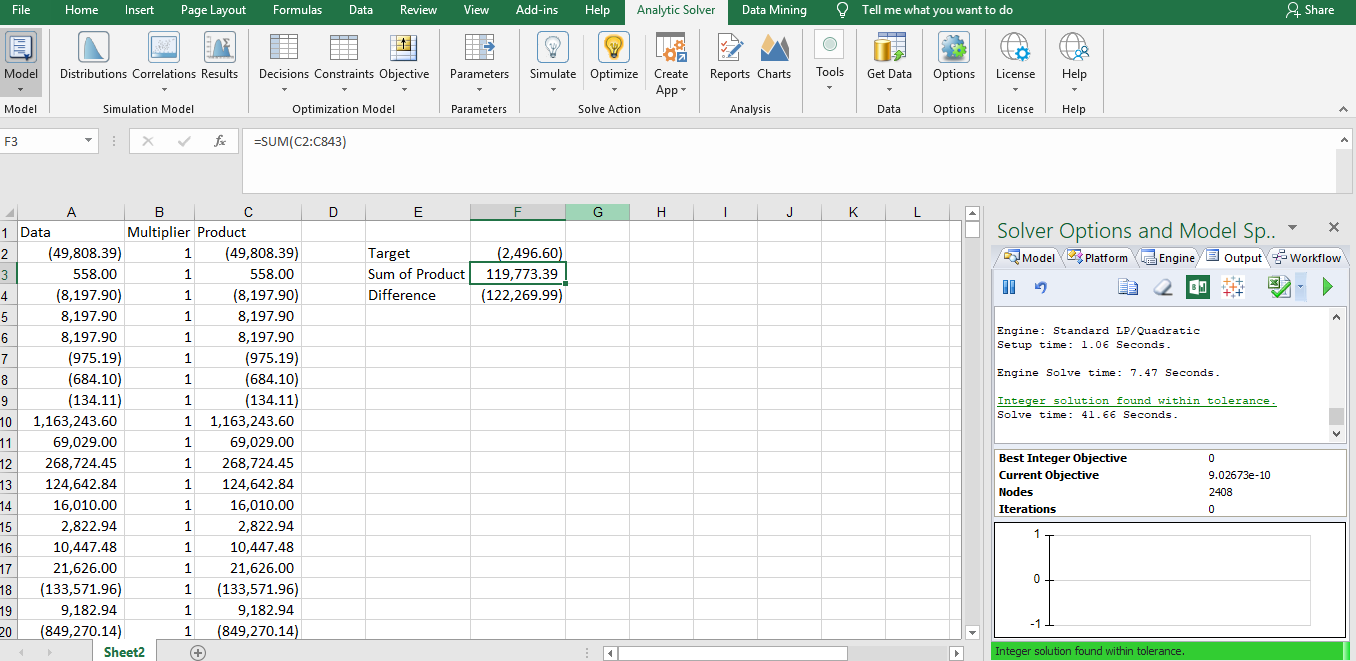Run the solver with green play button
Viewport: 1356px width, 661px height.
1328,287
